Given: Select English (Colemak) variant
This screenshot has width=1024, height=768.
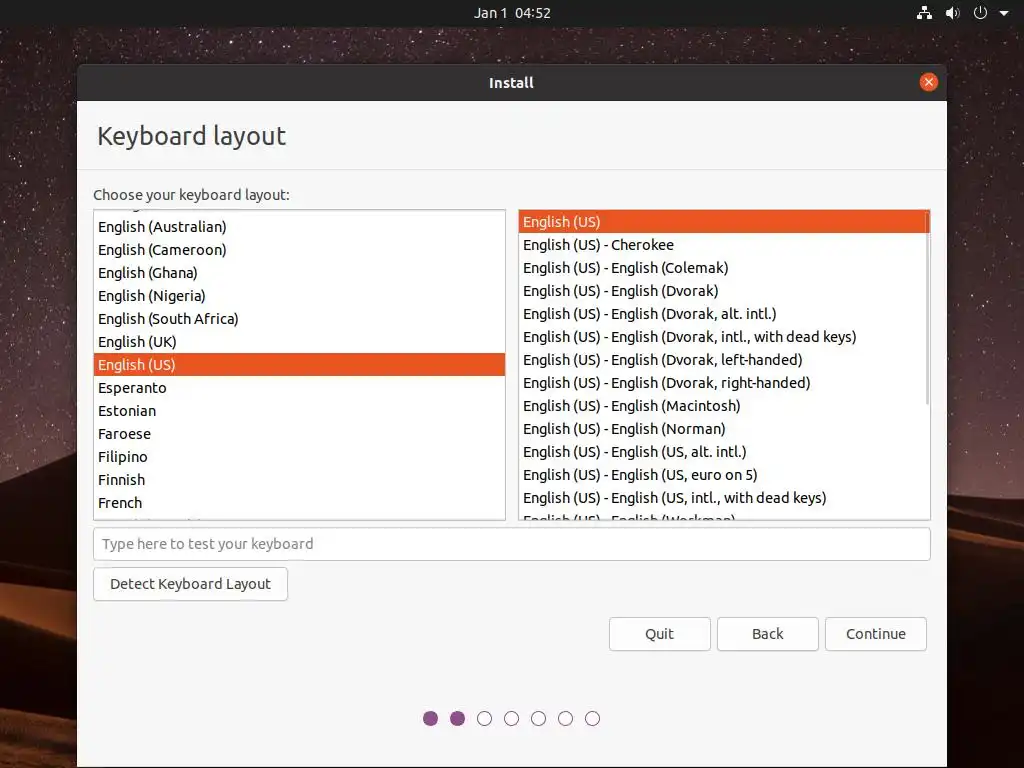Looking at the screenshot, I should point(722,268).
